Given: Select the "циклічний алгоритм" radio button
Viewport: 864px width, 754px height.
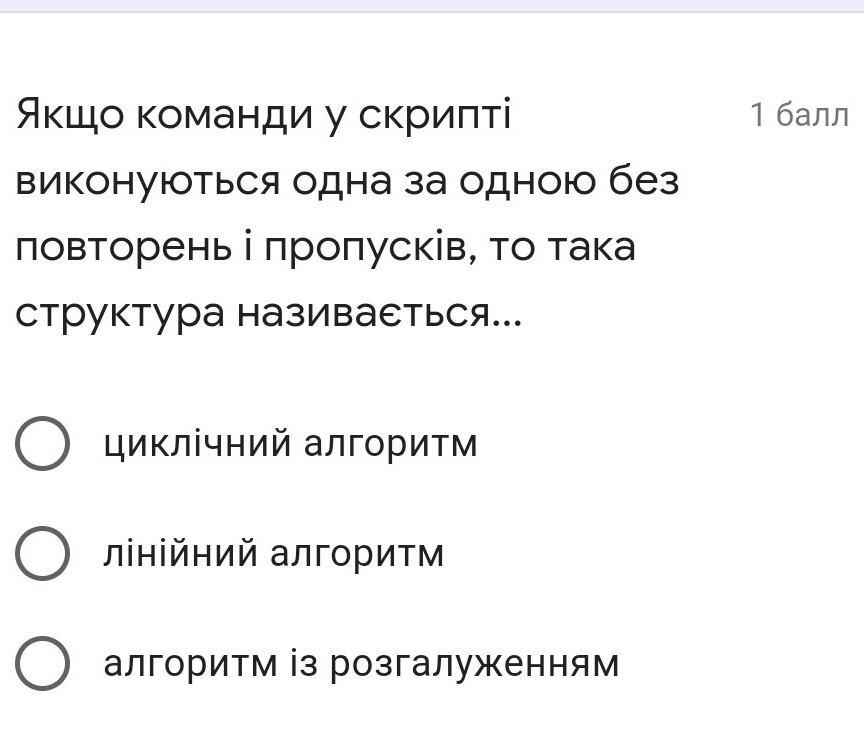Looking at the screenshot, I should (43, 444).
